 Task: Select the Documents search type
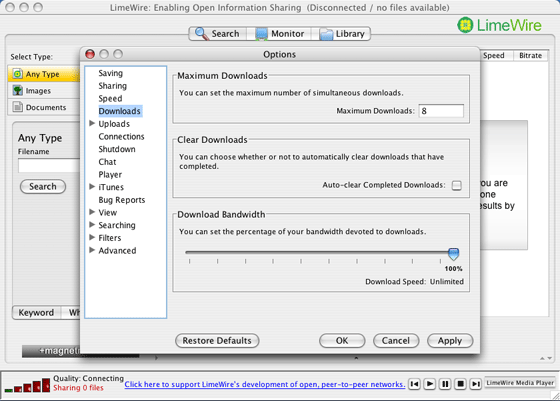tap(44, 107)
